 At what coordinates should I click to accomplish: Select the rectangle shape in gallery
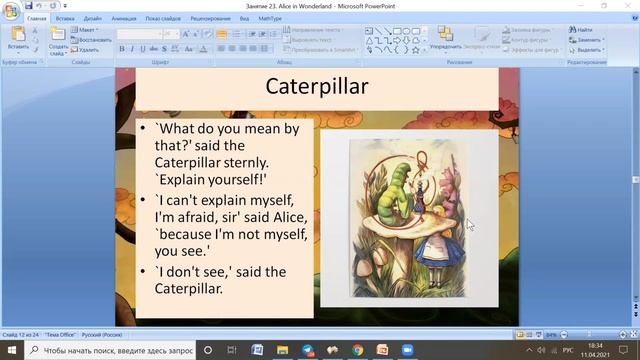[397, 31]
